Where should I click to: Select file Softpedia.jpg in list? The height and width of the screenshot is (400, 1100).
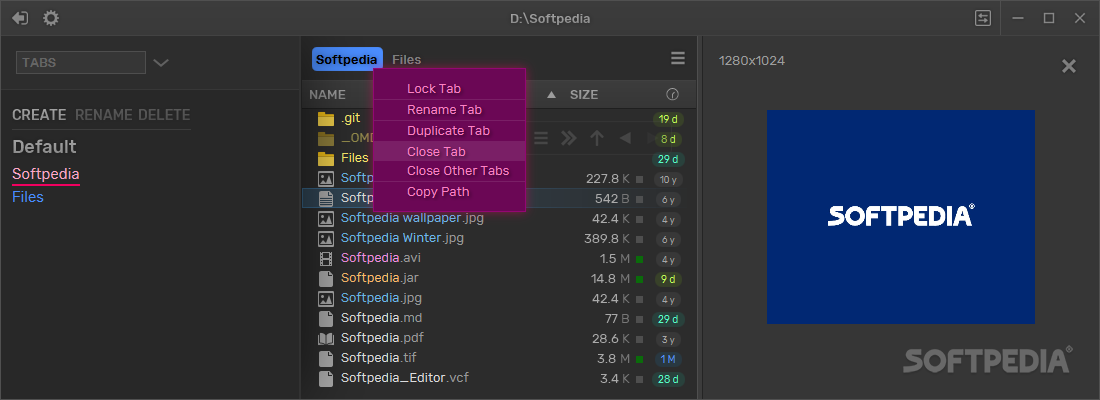click(381, 299)
